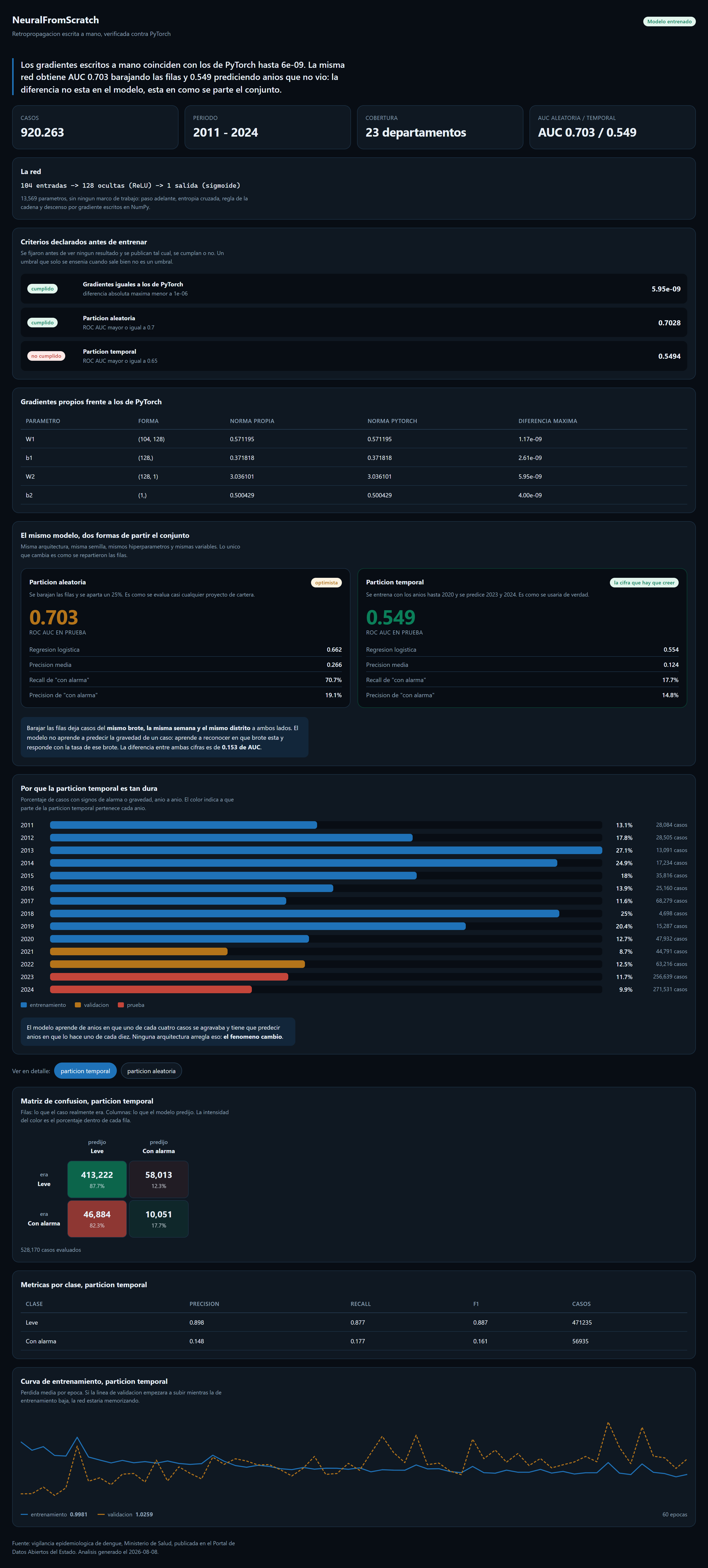
Task: Click the blue entrenamiento line marker under the training curve
Action: point(24,1514)
